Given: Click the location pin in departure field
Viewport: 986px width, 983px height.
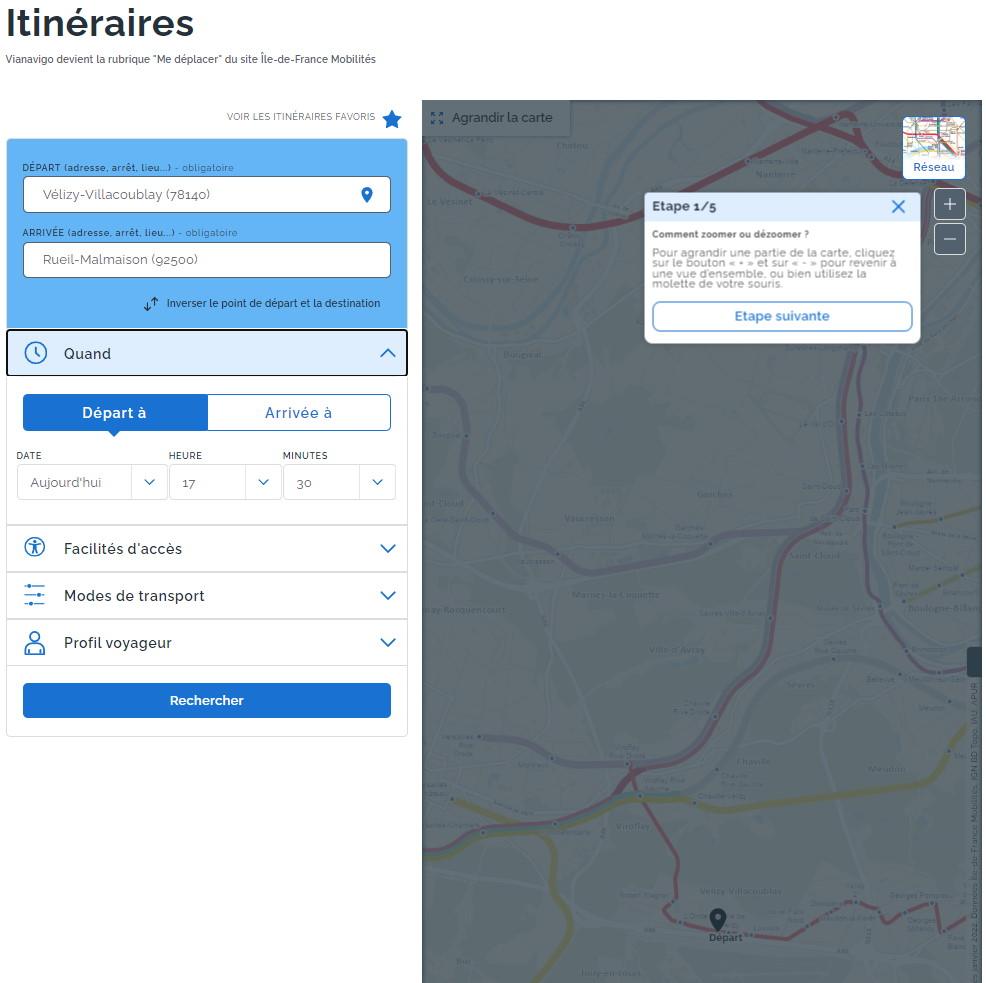Looking at the screenshot, I should tap(367, 195).
